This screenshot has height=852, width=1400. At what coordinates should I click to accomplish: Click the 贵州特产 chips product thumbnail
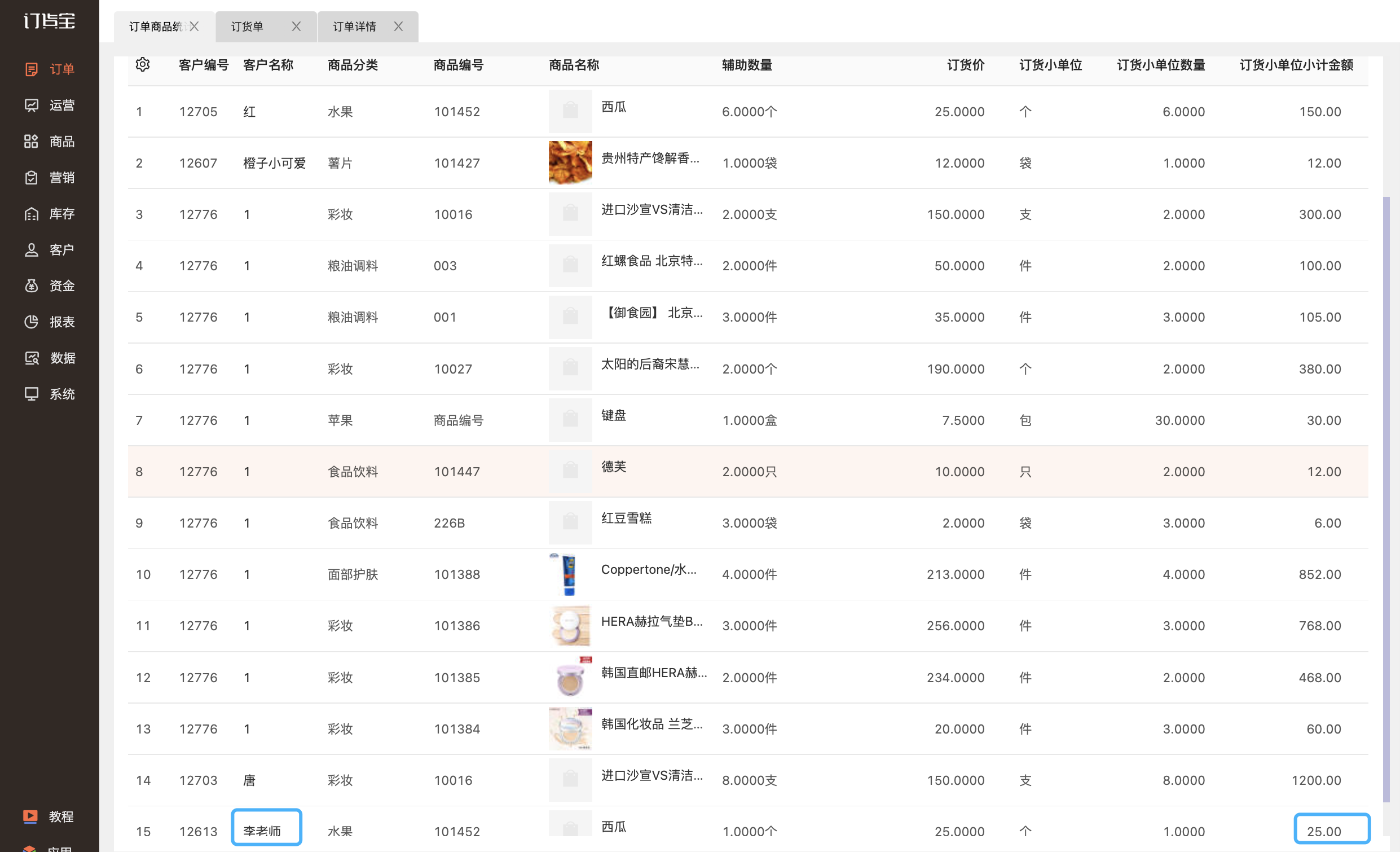coord(570,163)
